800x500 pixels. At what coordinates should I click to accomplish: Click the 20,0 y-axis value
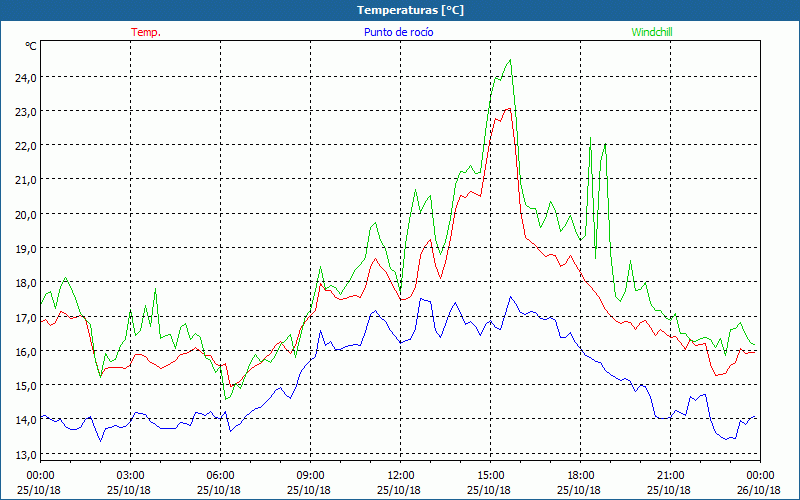point(26,214)
